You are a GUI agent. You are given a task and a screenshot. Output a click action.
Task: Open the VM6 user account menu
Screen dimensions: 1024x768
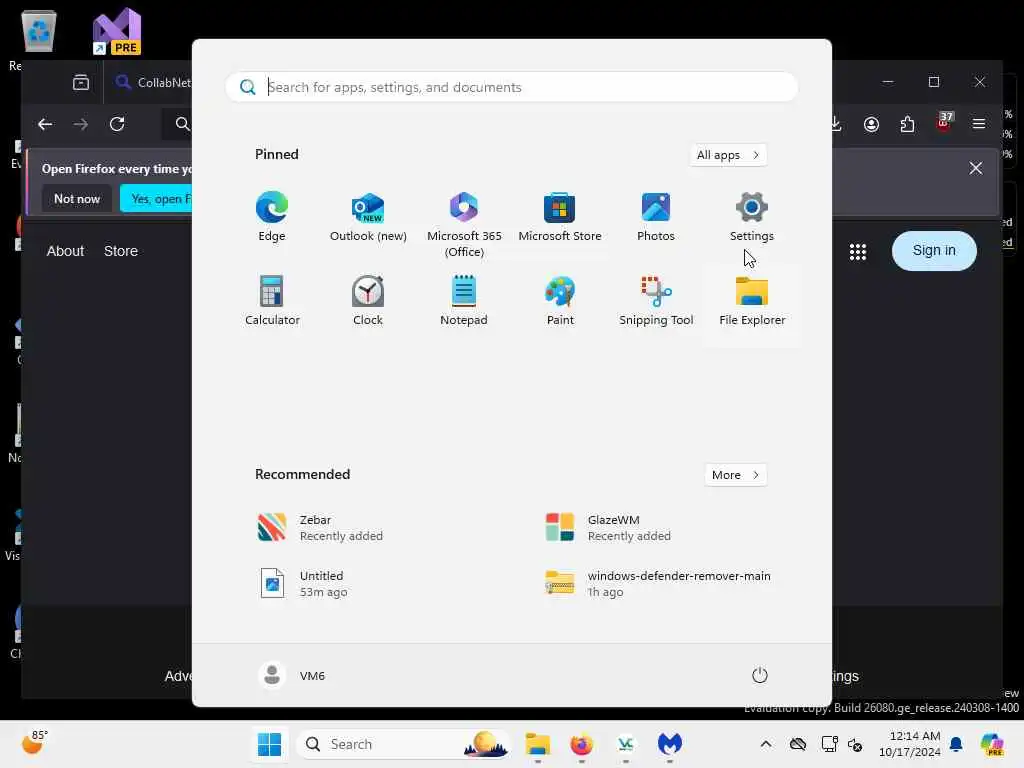coord(292,675)
